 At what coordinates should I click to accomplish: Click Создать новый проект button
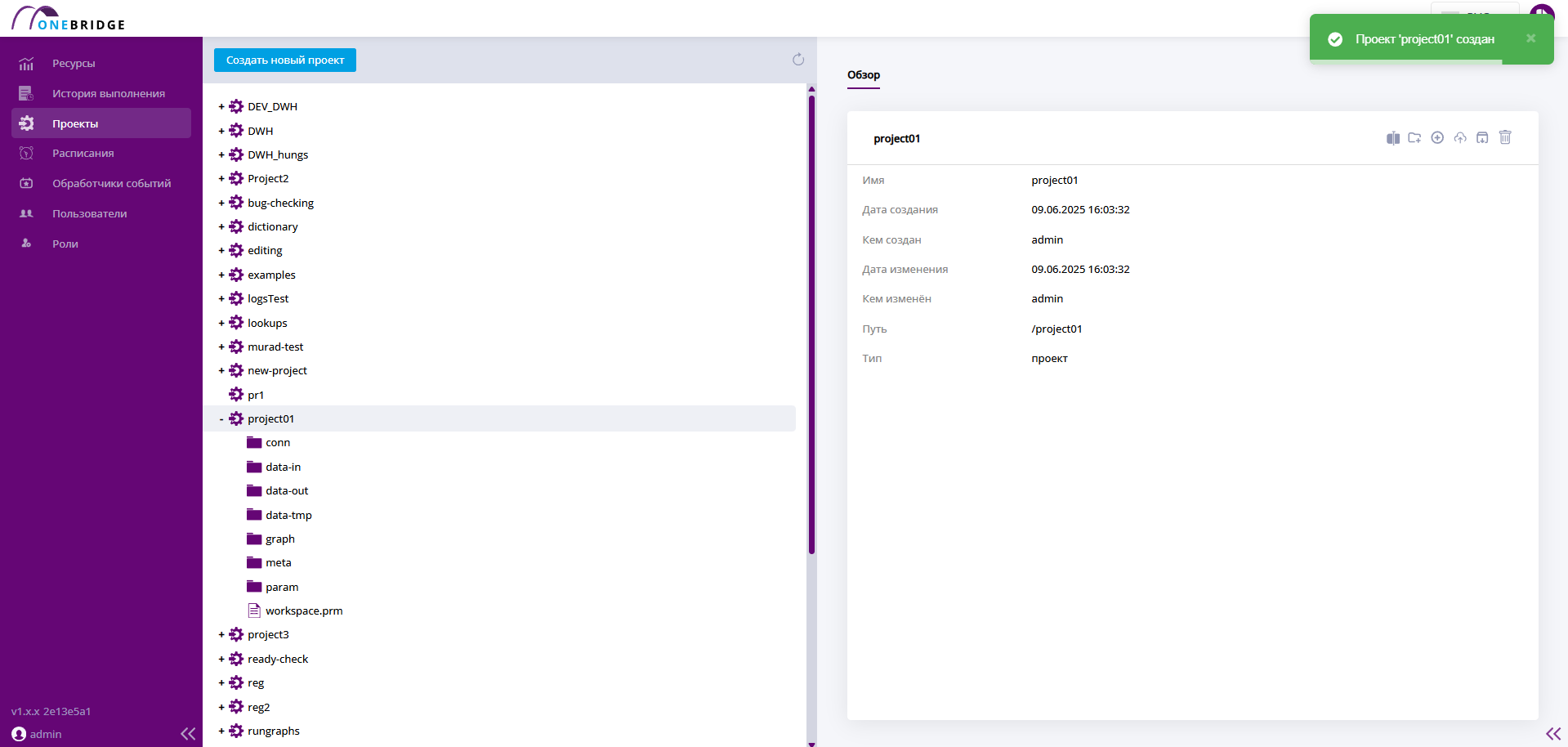[285, 60]
